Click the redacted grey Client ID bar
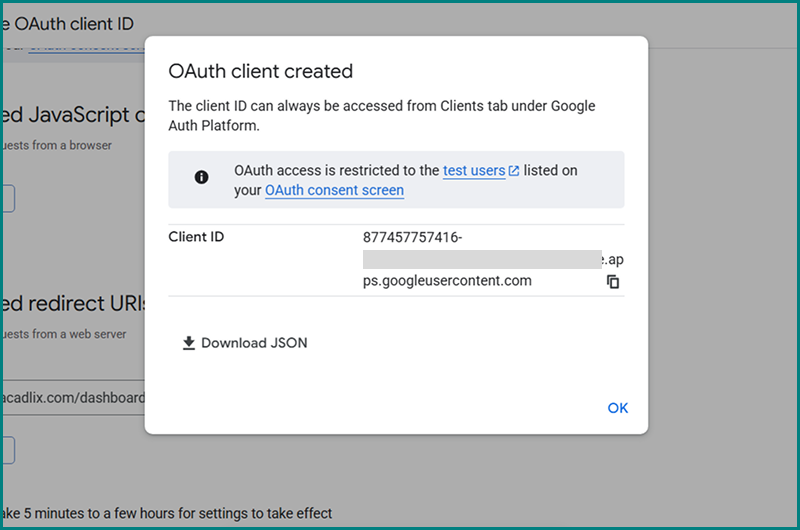Viewport: 800px width, 530px height. 482,260
